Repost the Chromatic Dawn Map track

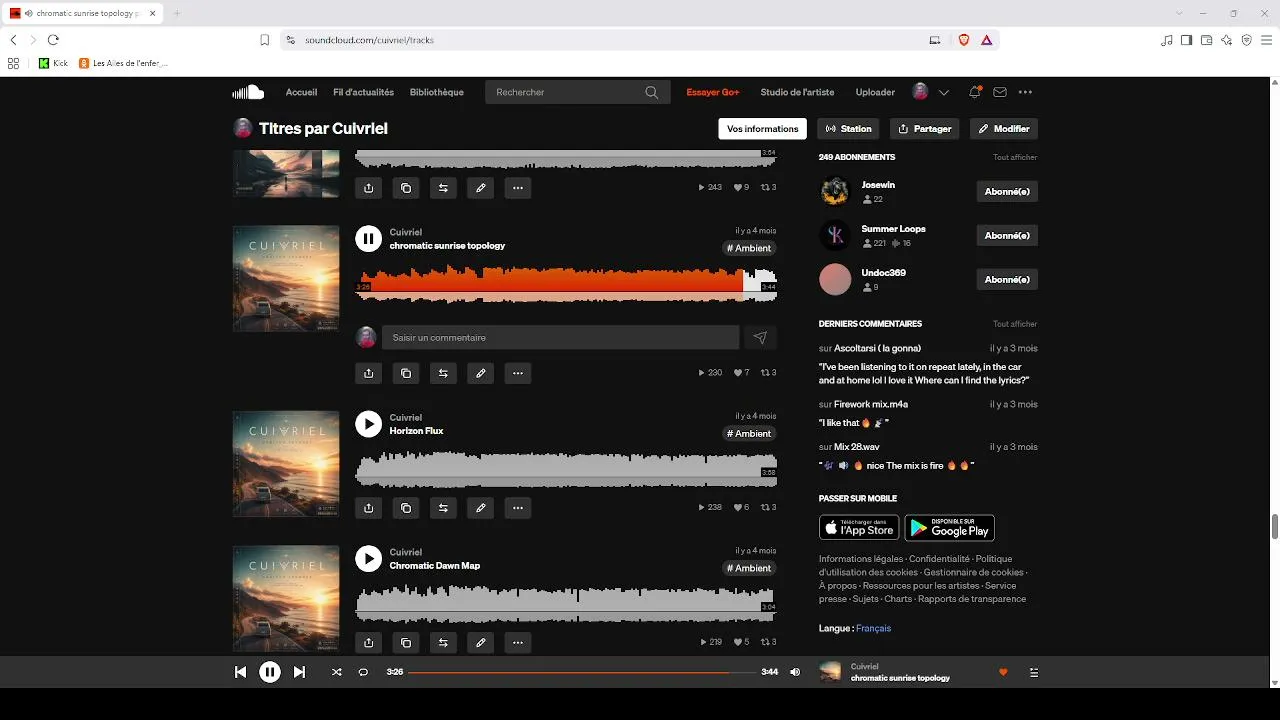[443, 642]
